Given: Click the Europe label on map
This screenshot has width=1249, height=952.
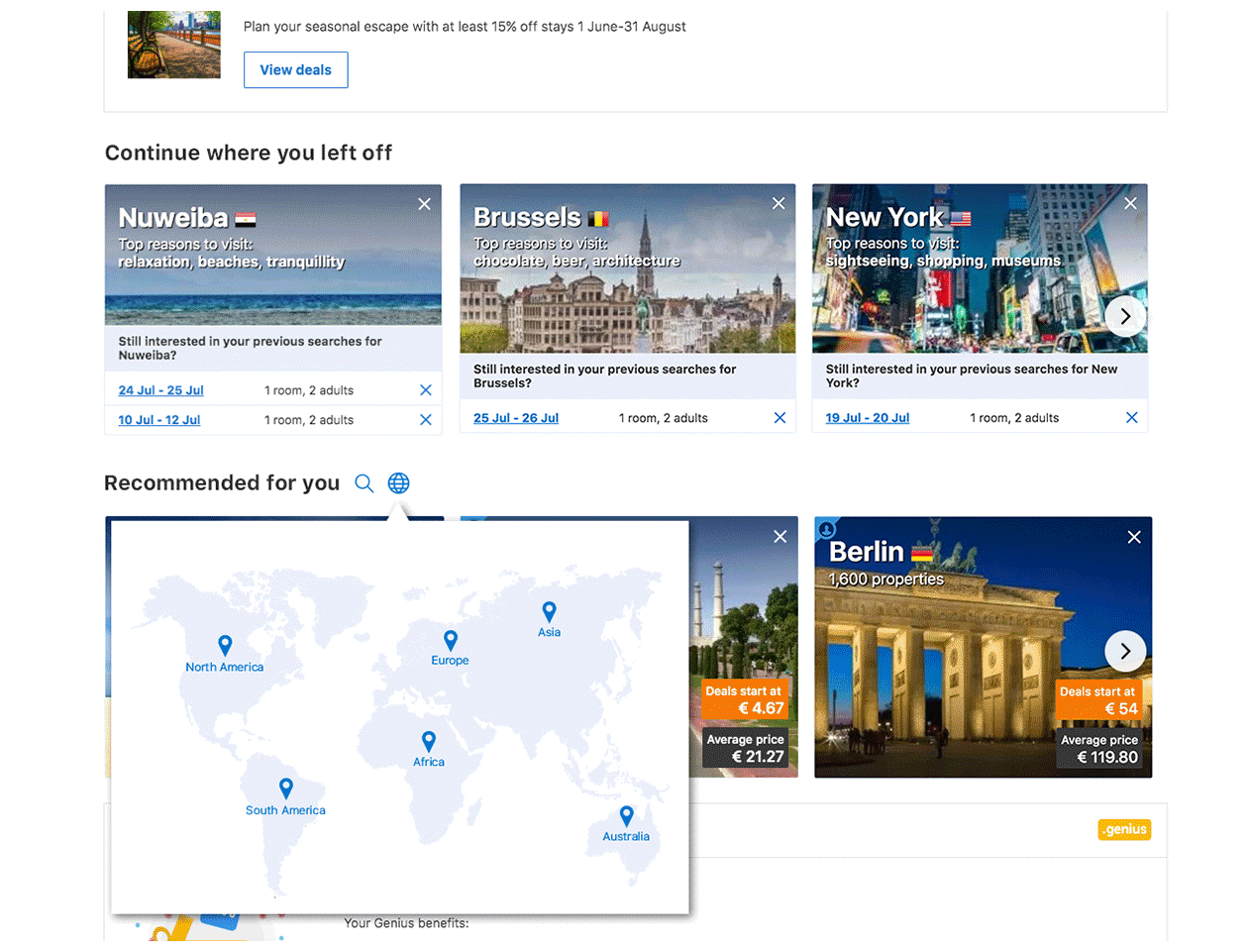Looking at the screenshot, I should coord(450,661).
